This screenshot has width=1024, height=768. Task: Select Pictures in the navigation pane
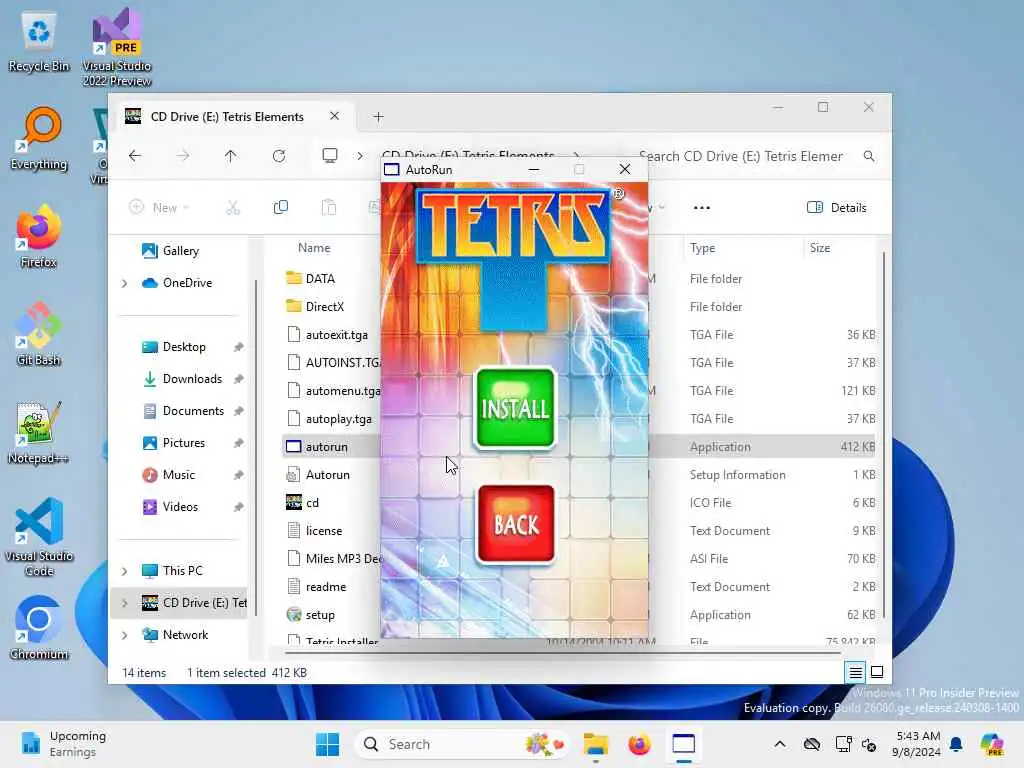[184, 443]
